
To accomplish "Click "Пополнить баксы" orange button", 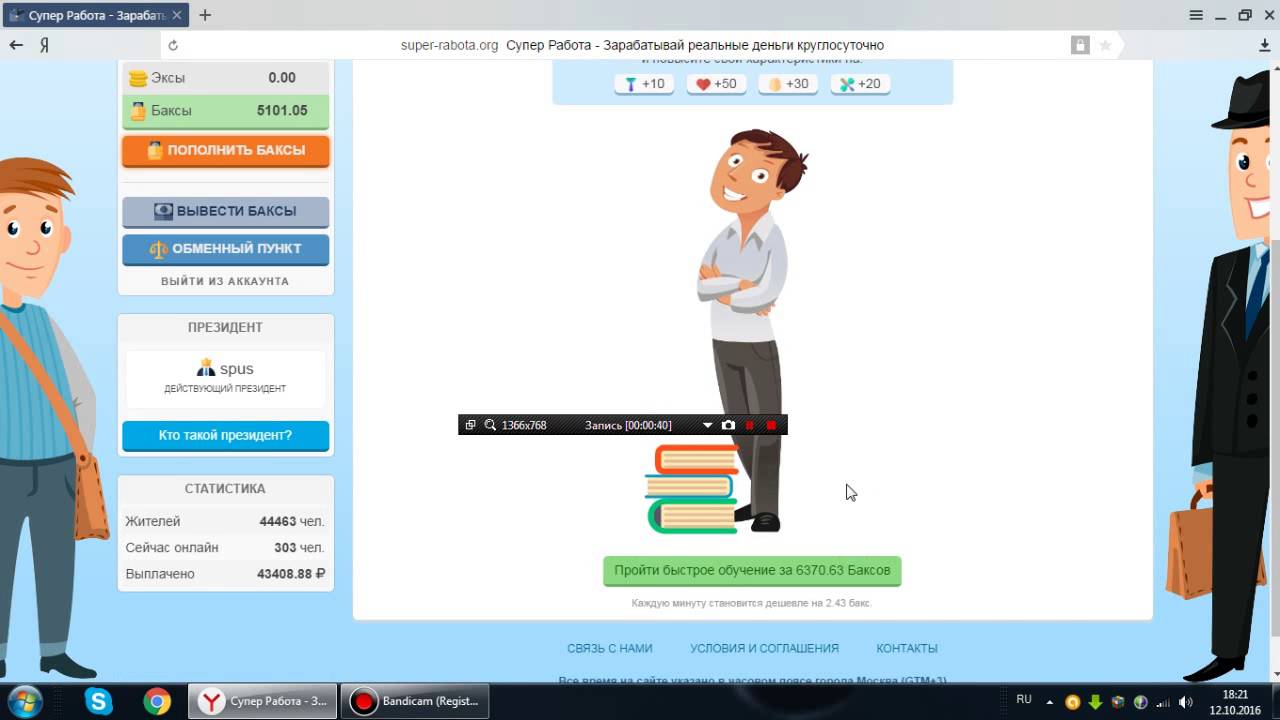I will point(226,151).
